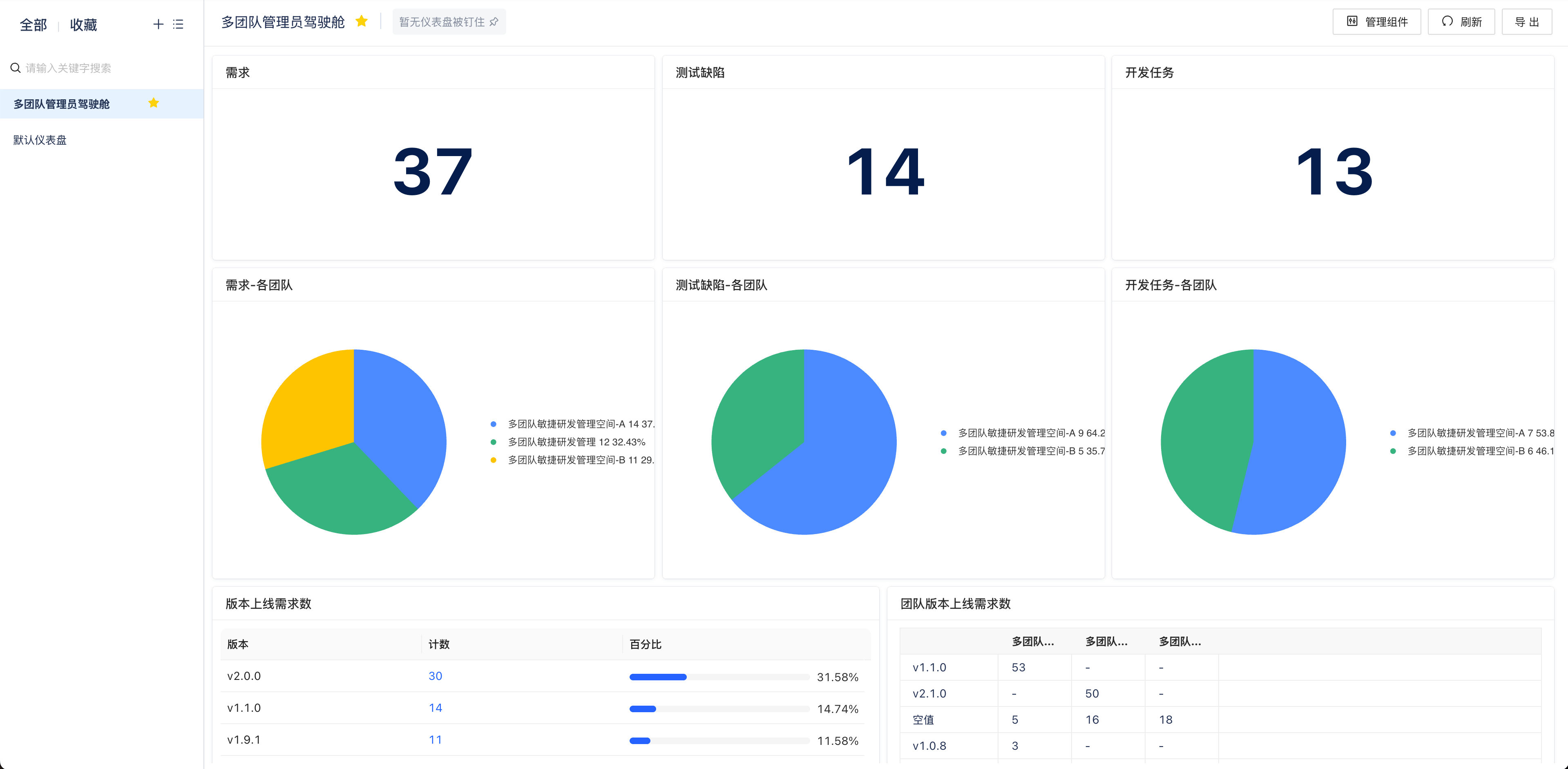Open the dashboard list menu icon

click(178, 25)
